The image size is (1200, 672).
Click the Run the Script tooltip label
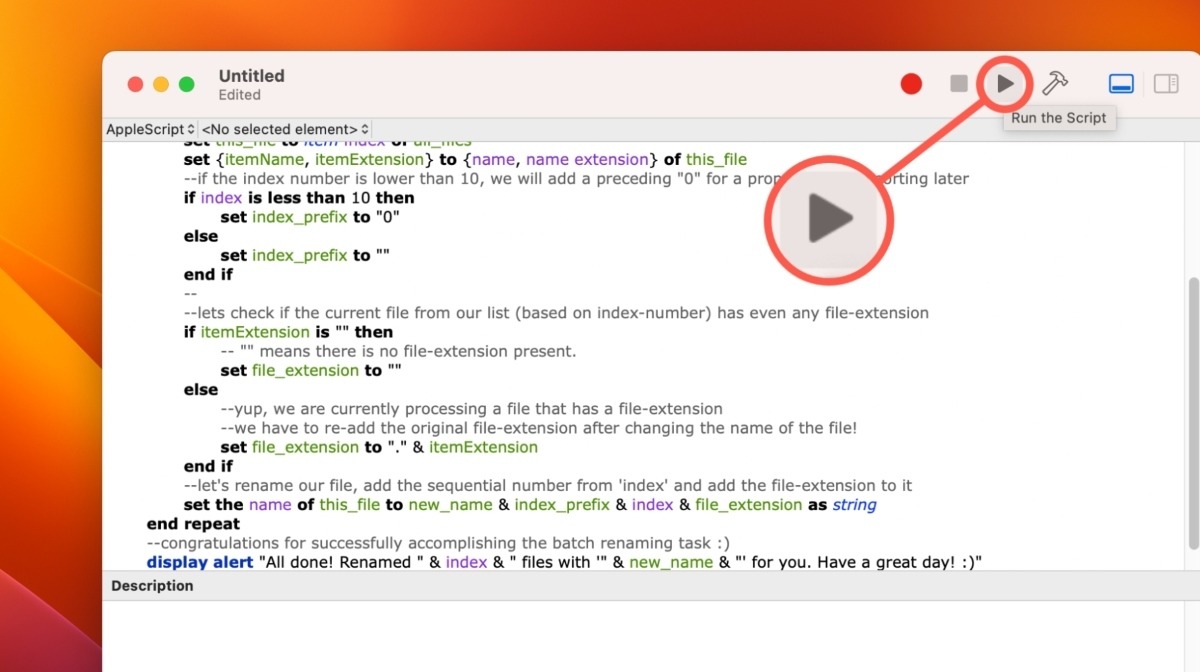pyautogui.click(x=1059, y=118)
